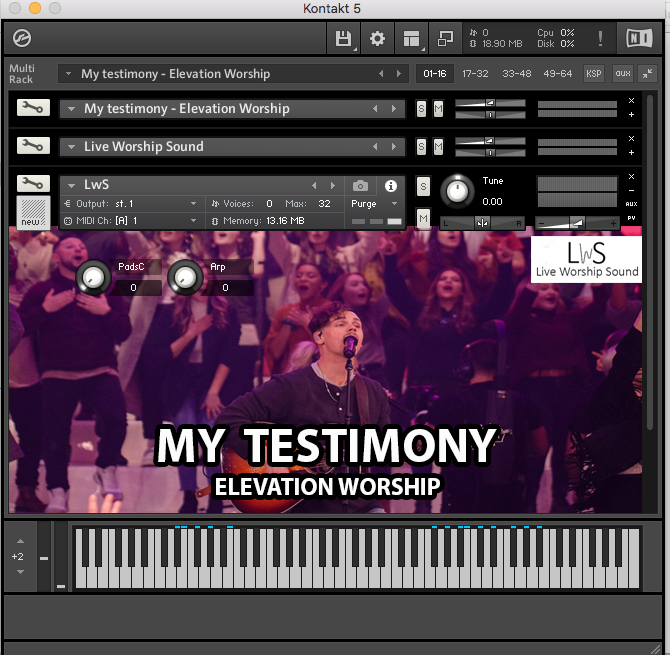Image resolution: width=670 pixels, height=655 pixels.
Task: Shift keyboard octave up with arrow
Action: coord(20,541)
